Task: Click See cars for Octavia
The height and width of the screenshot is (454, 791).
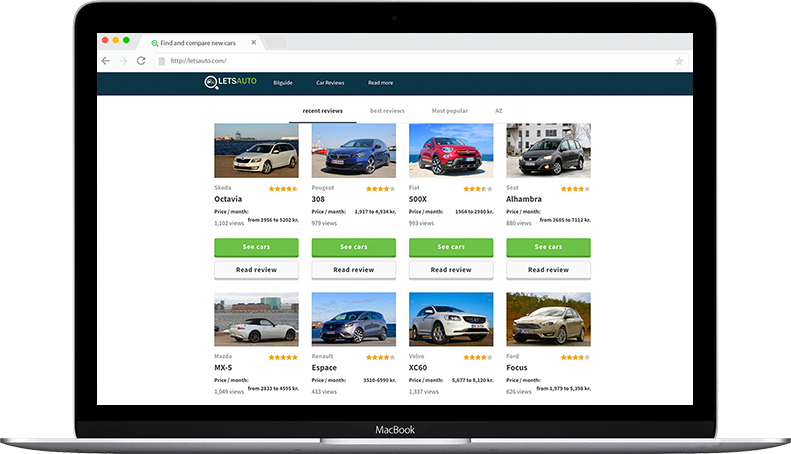Action: click(256, 247)
